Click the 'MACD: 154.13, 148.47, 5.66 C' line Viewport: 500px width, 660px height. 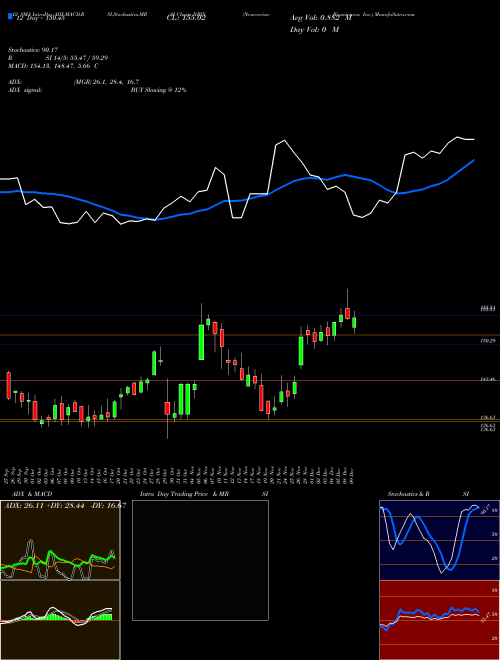53,66
